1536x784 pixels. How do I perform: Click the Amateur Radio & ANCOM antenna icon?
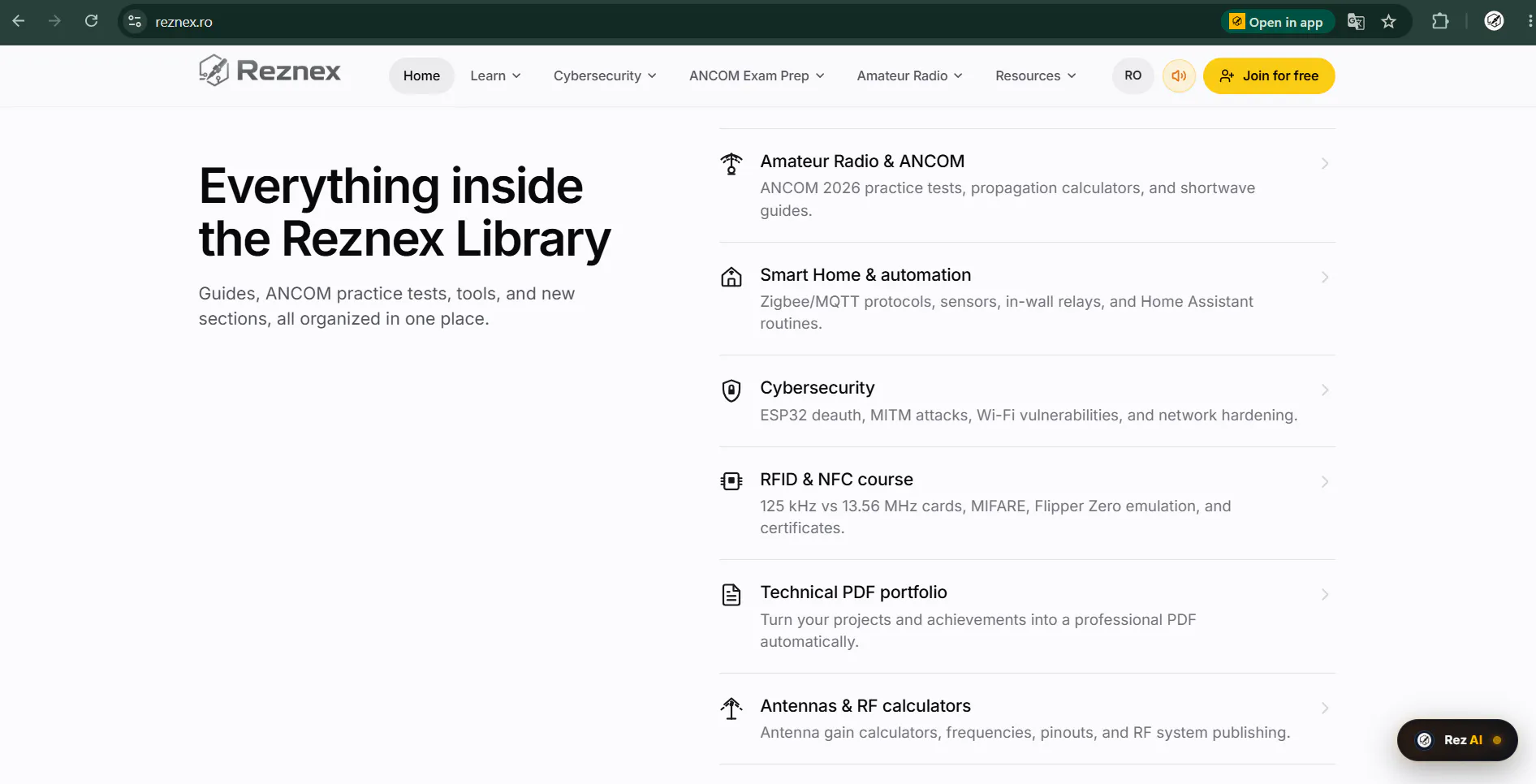tap(731, 163)
